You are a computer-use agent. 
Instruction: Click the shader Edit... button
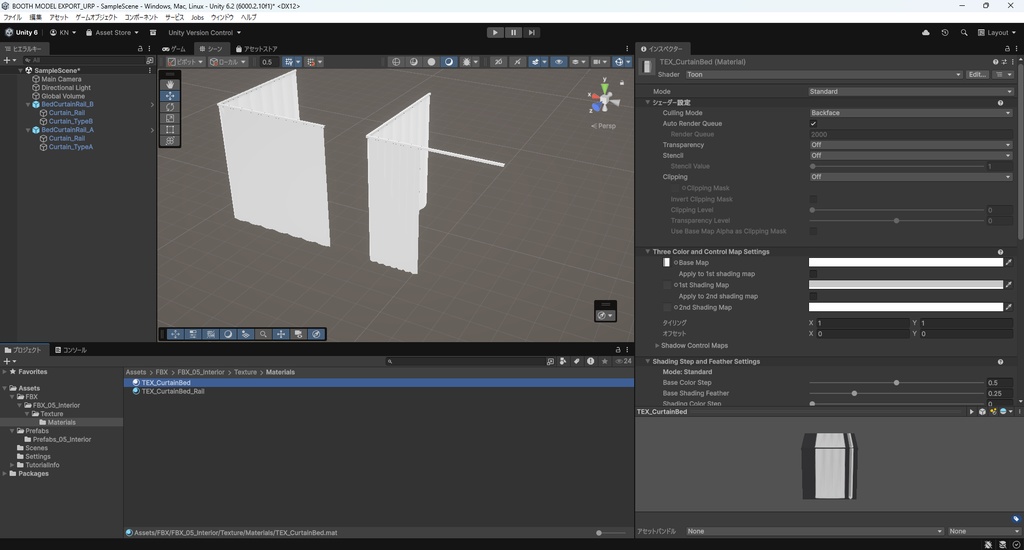(976, 75)
